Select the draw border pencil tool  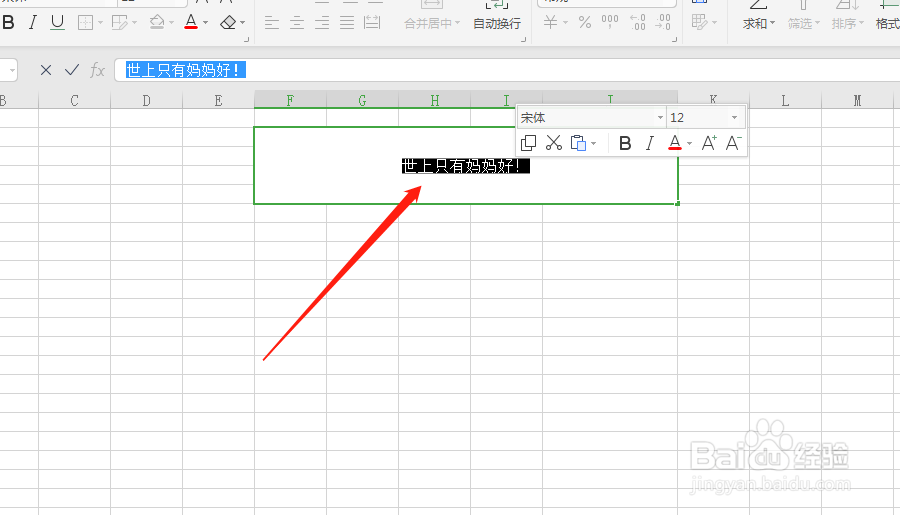119,23
